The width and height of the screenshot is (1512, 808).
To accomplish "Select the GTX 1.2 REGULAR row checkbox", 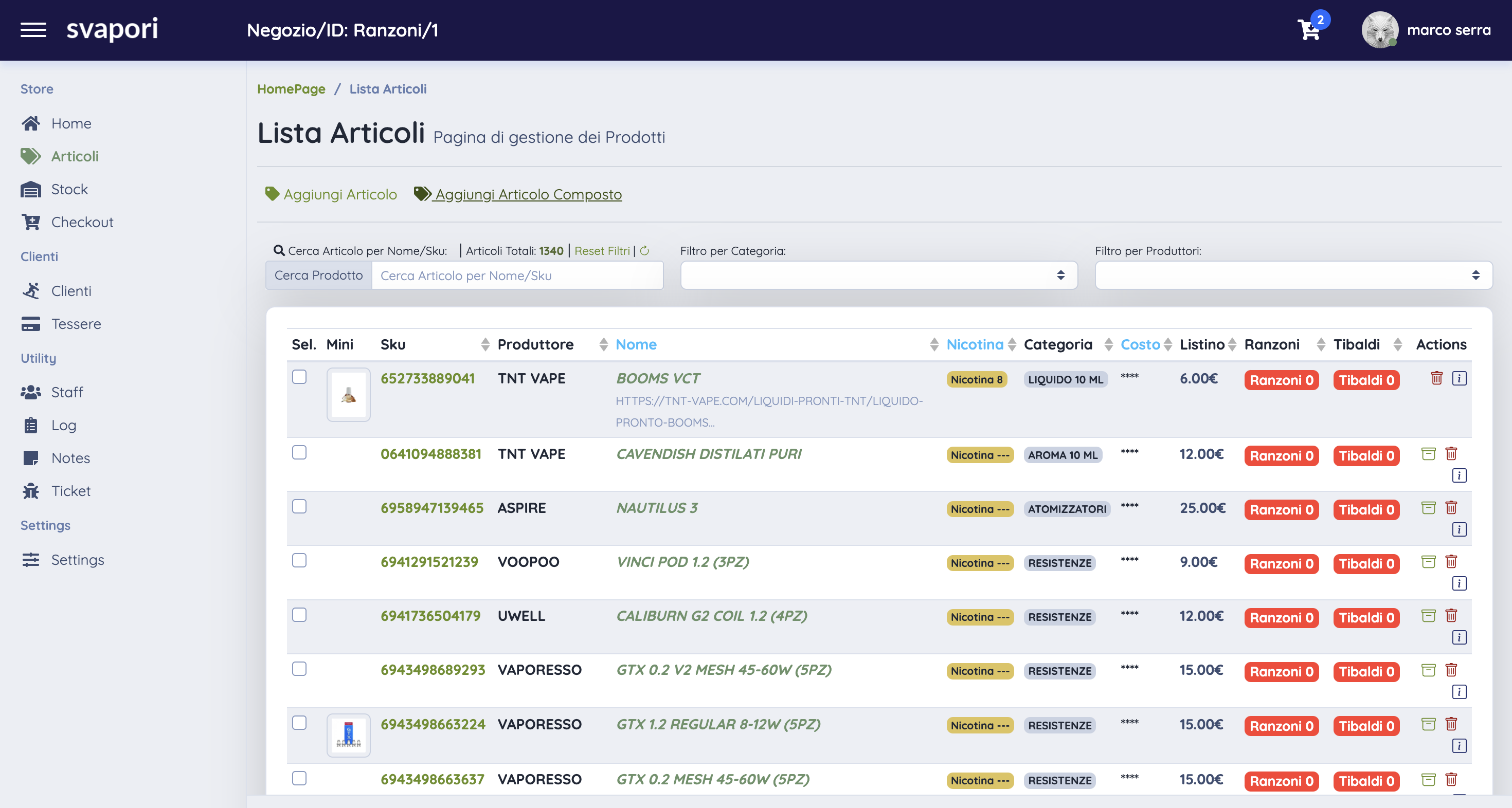I will click(299, 722).
